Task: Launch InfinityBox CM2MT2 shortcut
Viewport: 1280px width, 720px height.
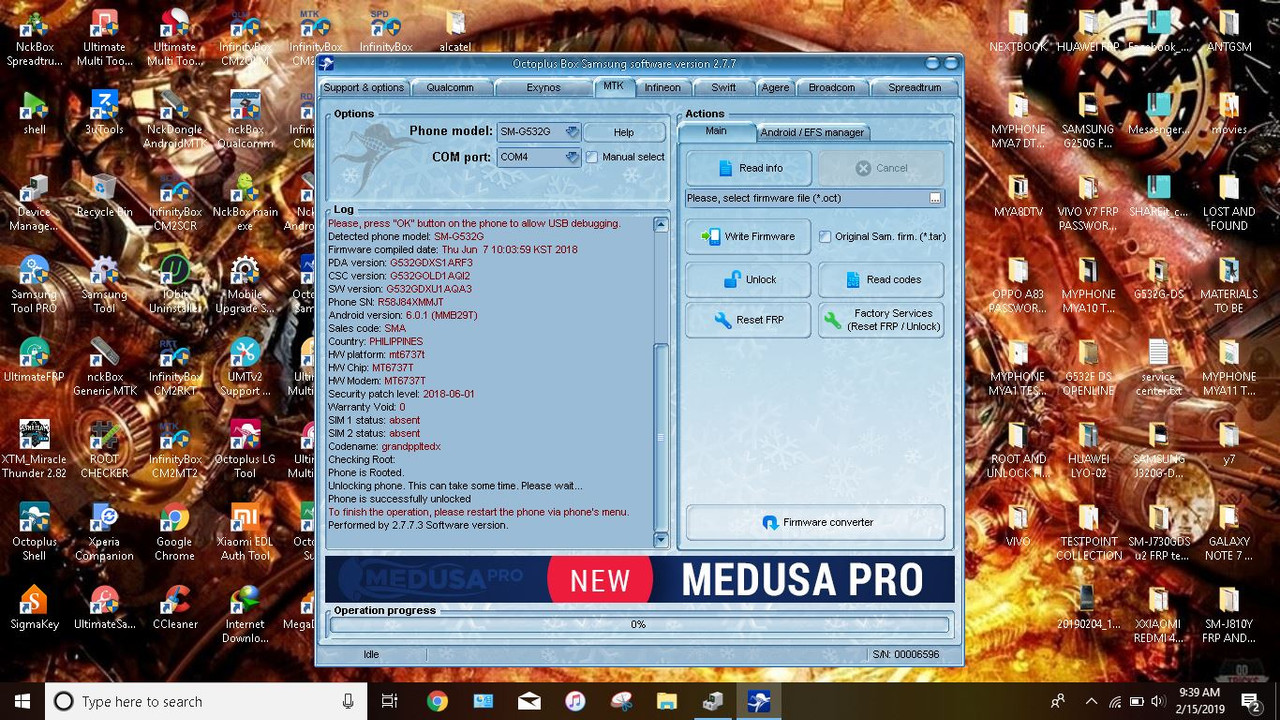Action: point(175,447)
